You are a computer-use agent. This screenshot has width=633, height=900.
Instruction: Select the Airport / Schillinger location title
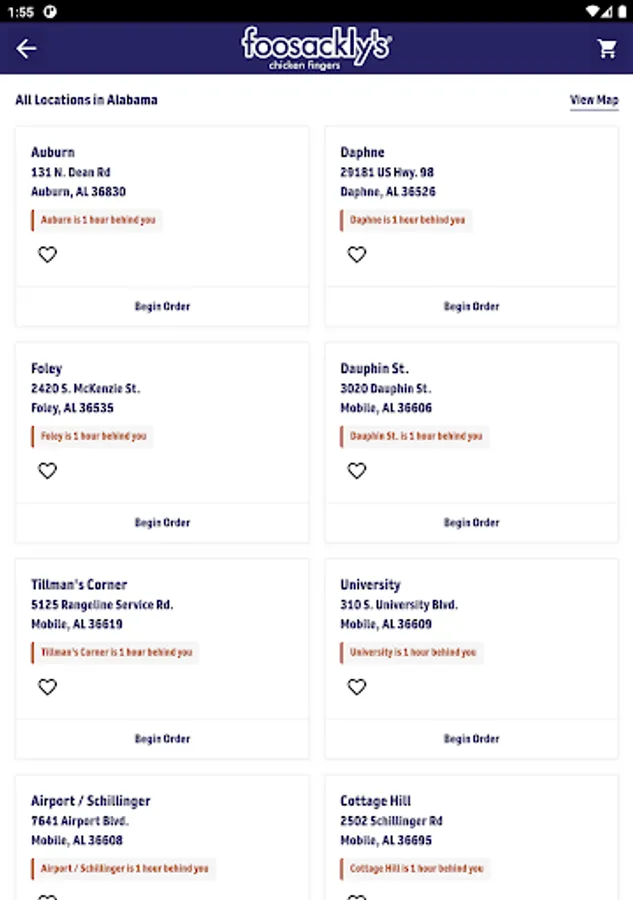[x=91, y=801]
